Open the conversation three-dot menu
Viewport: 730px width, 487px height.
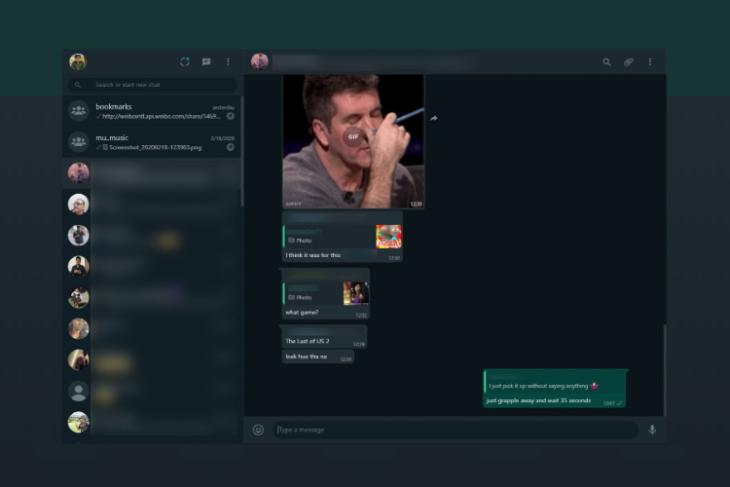coord(650,62)
